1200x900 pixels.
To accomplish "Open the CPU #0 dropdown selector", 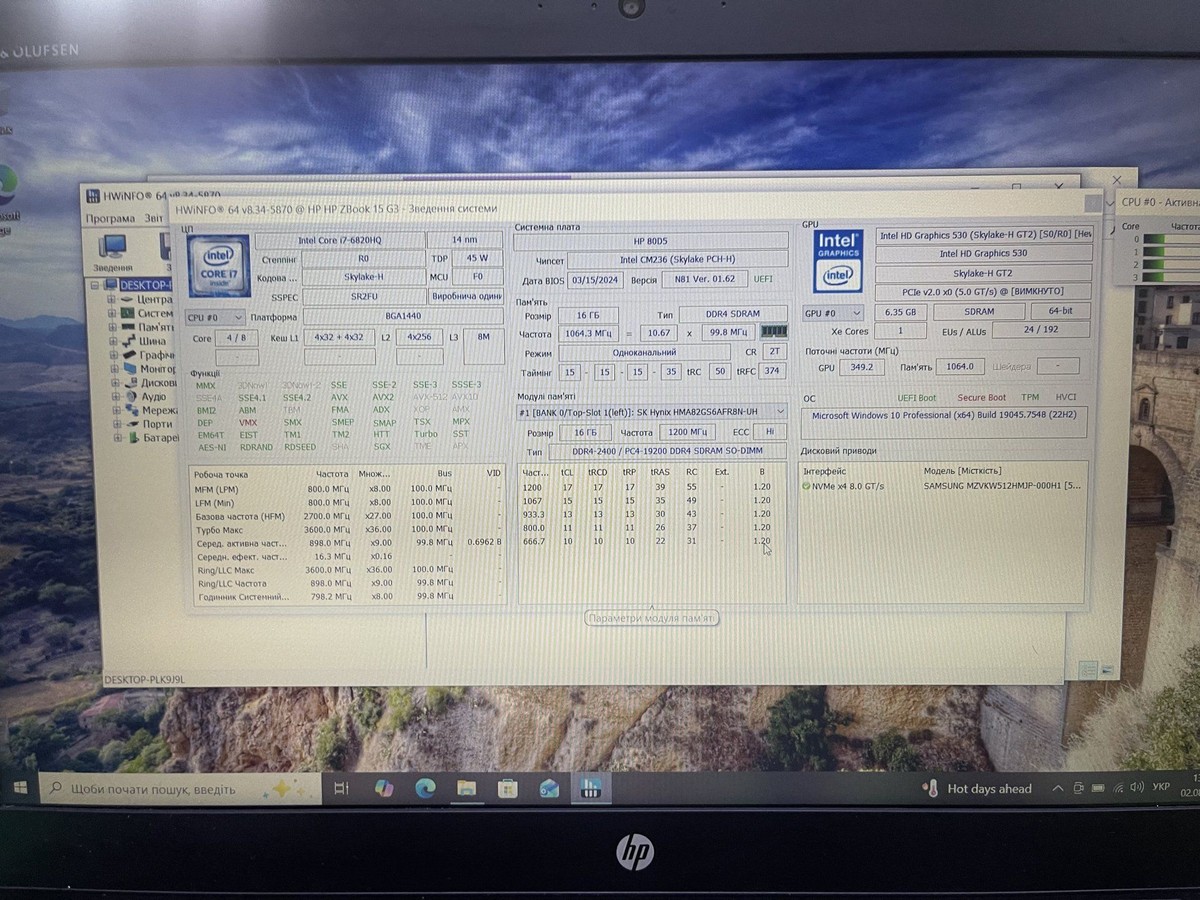I will 215,317.
